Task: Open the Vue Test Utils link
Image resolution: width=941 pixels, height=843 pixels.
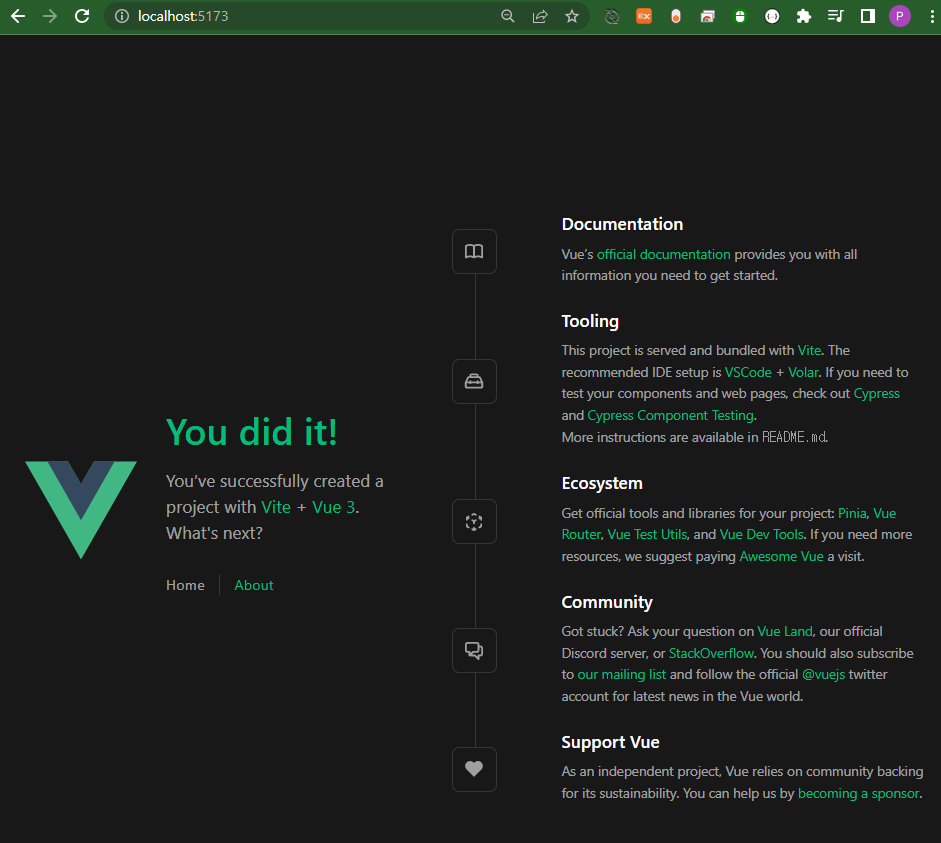Action: pos(647,535)
